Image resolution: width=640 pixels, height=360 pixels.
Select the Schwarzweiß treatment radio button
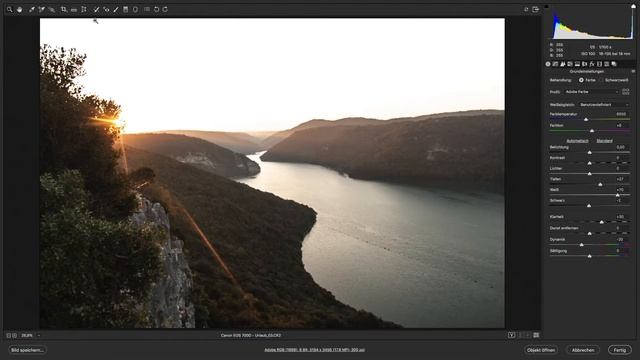[602, 80]
